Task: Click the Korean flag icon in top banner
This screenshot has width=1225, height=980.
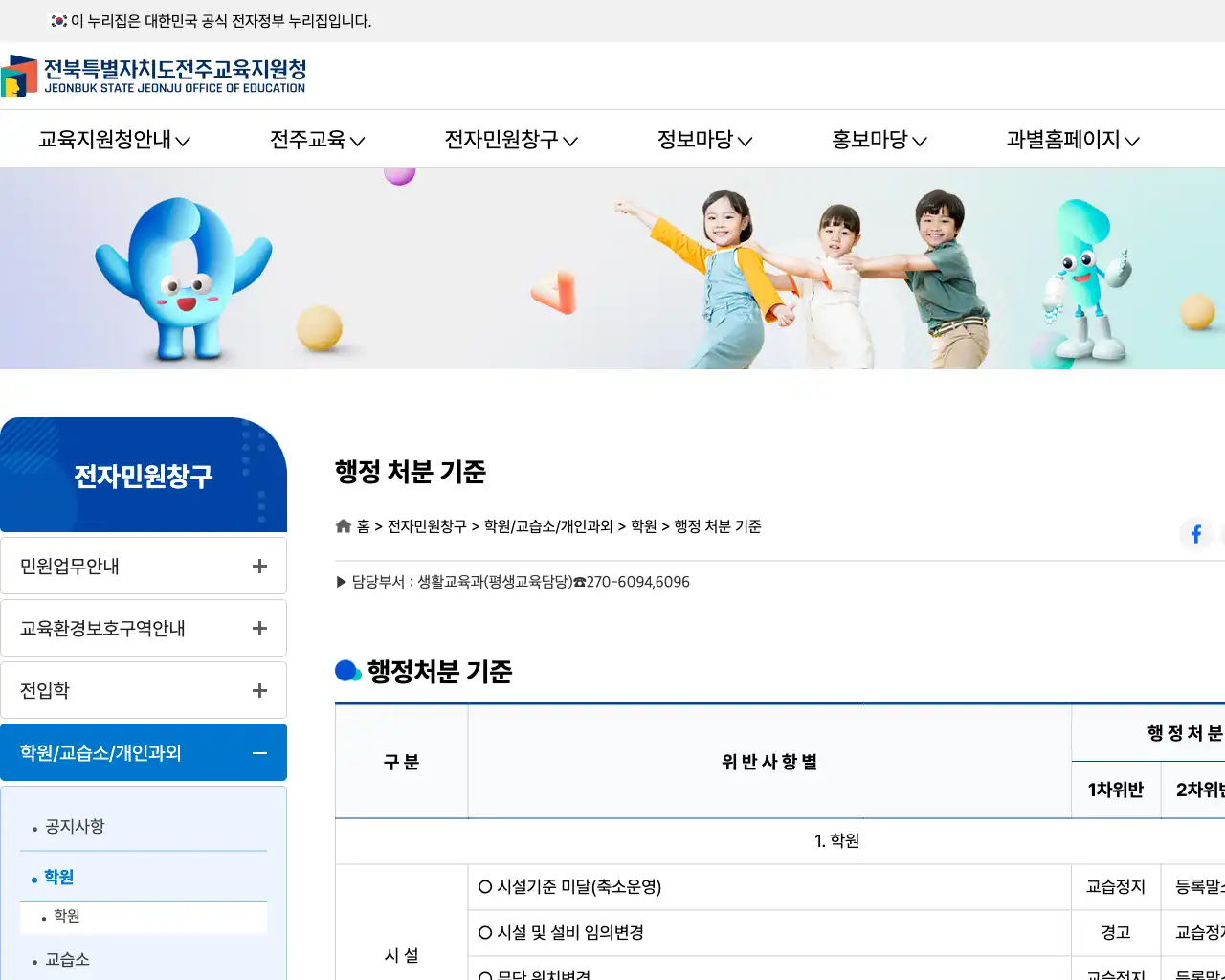Action: (x=58, y=21)
